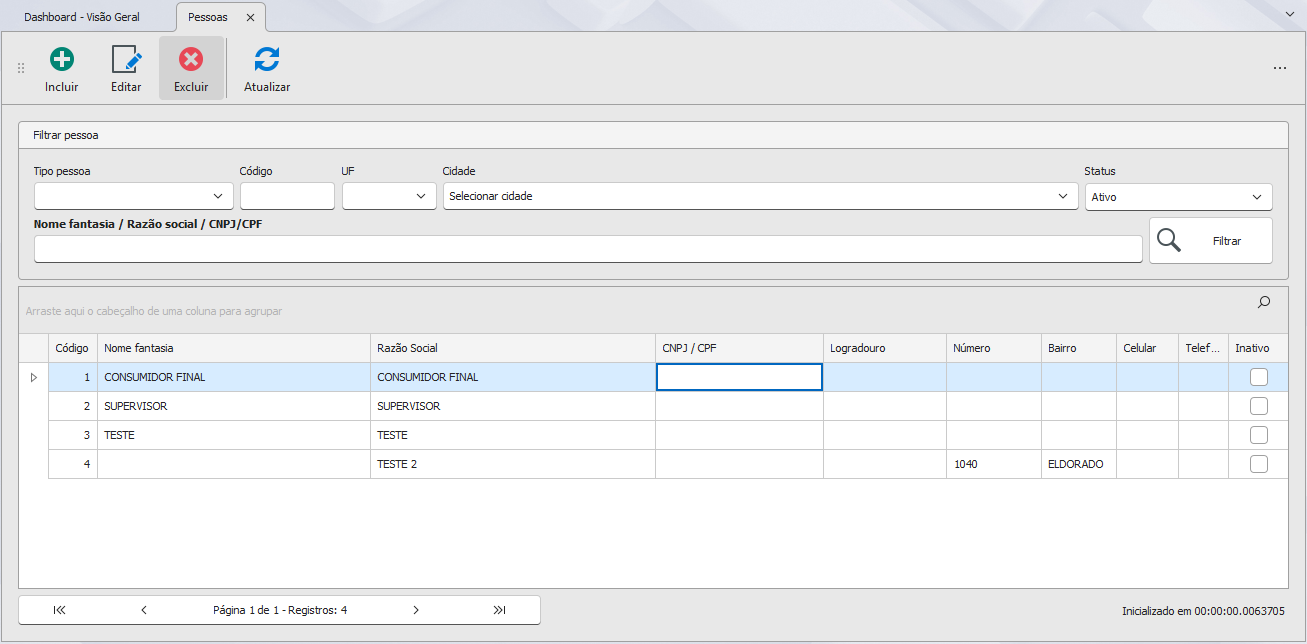Click the Incluir green plus icon

tap(61, 60)
